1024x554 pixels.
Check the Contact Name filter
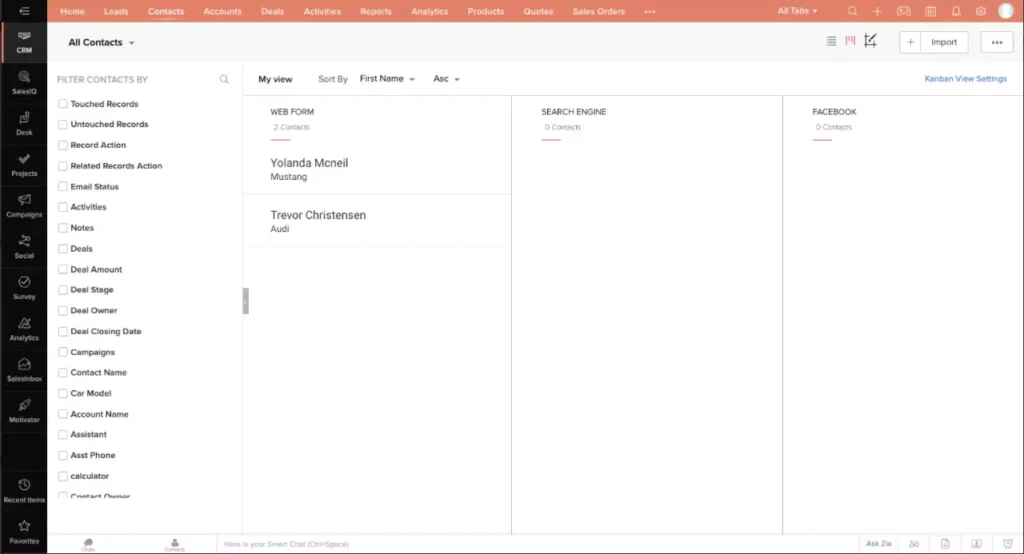coord(63,372)
